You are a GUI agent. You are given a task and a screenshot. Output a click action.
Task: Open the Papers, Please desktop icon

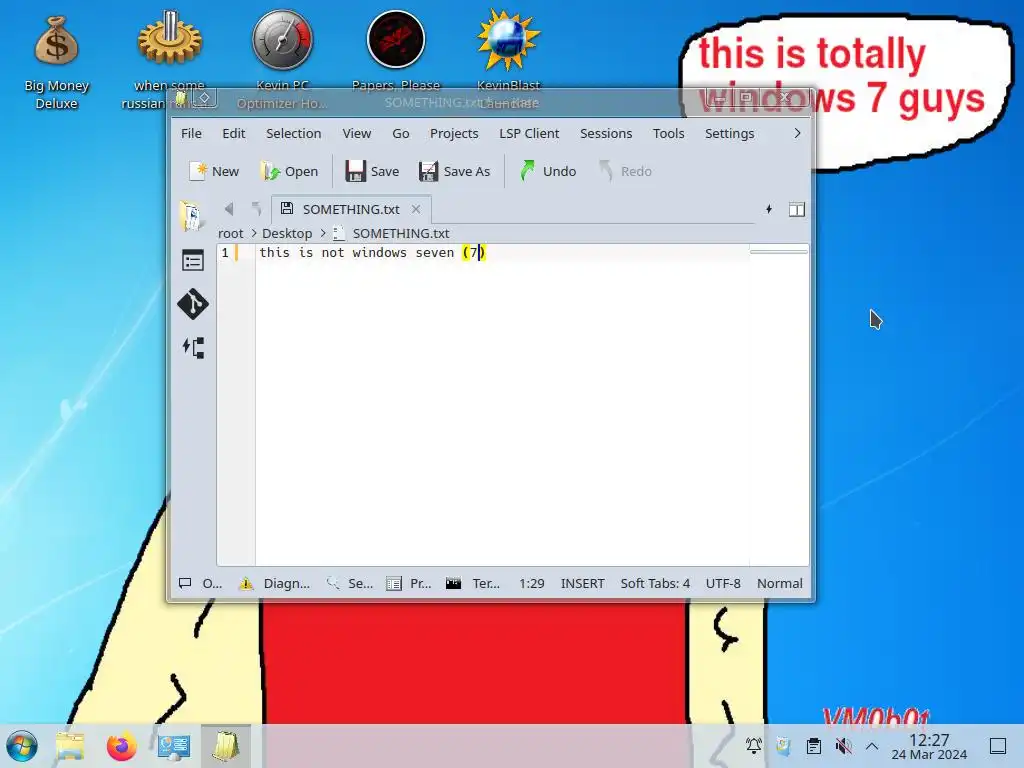click(396, 51)
